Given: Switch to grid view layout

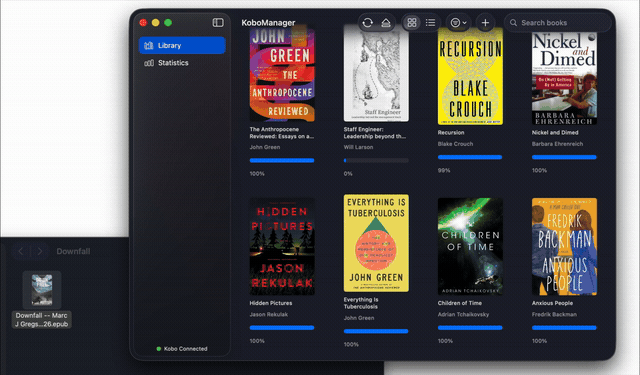Looking at the screenshot, I should tap(412, 23).
